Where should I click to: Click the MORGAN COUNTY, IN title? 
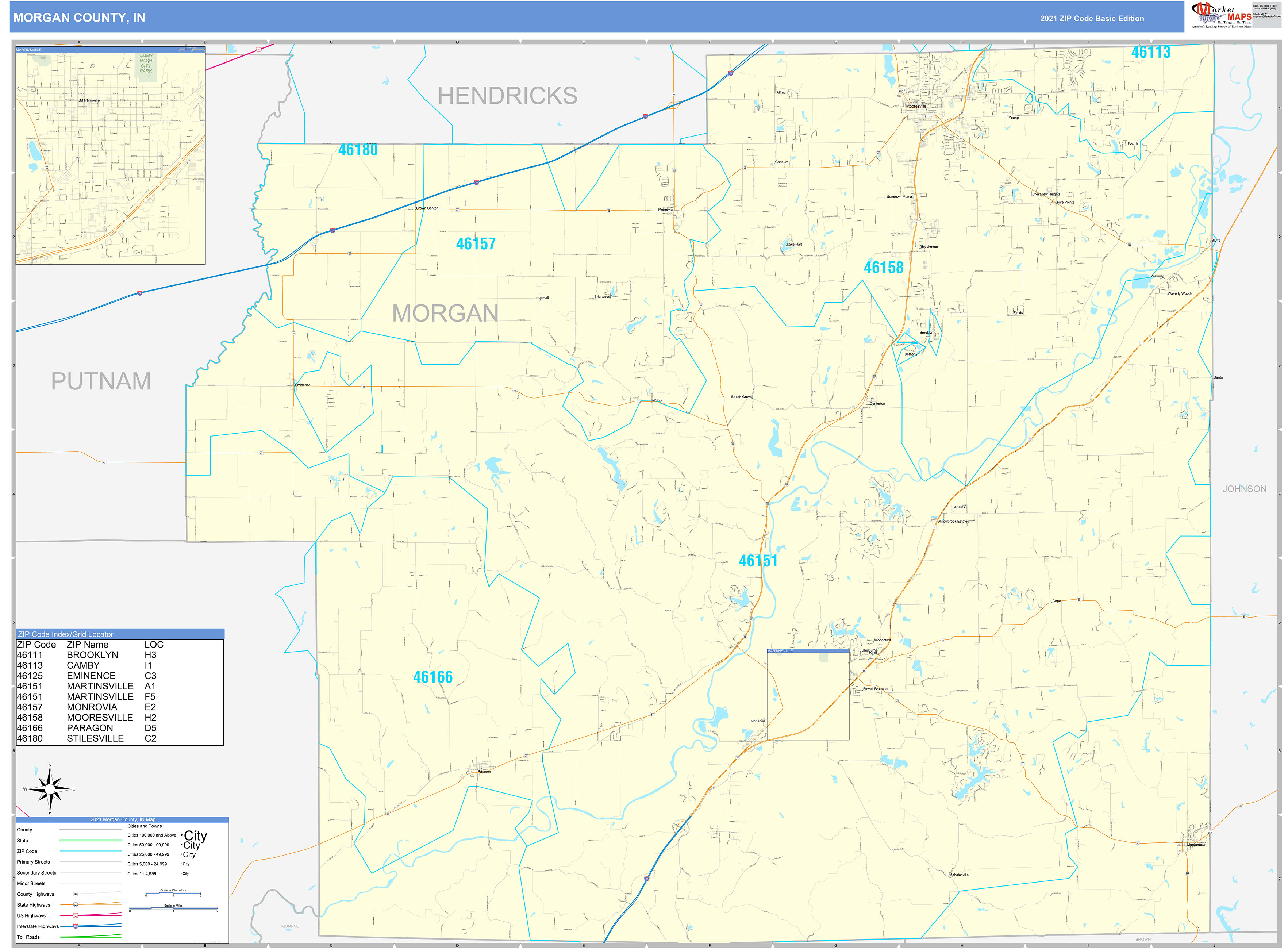[x=79, y=18]
